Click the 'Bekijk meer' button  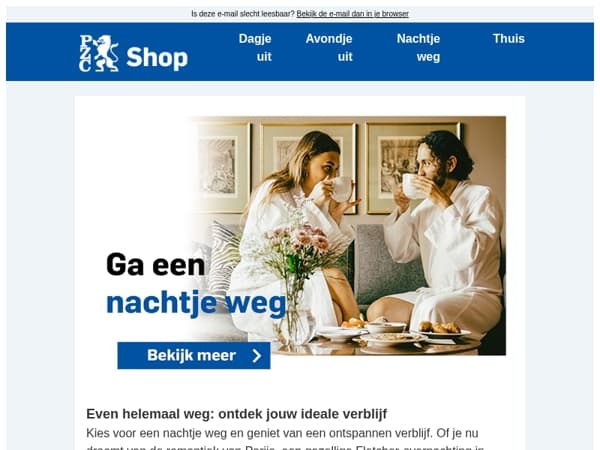194,355
